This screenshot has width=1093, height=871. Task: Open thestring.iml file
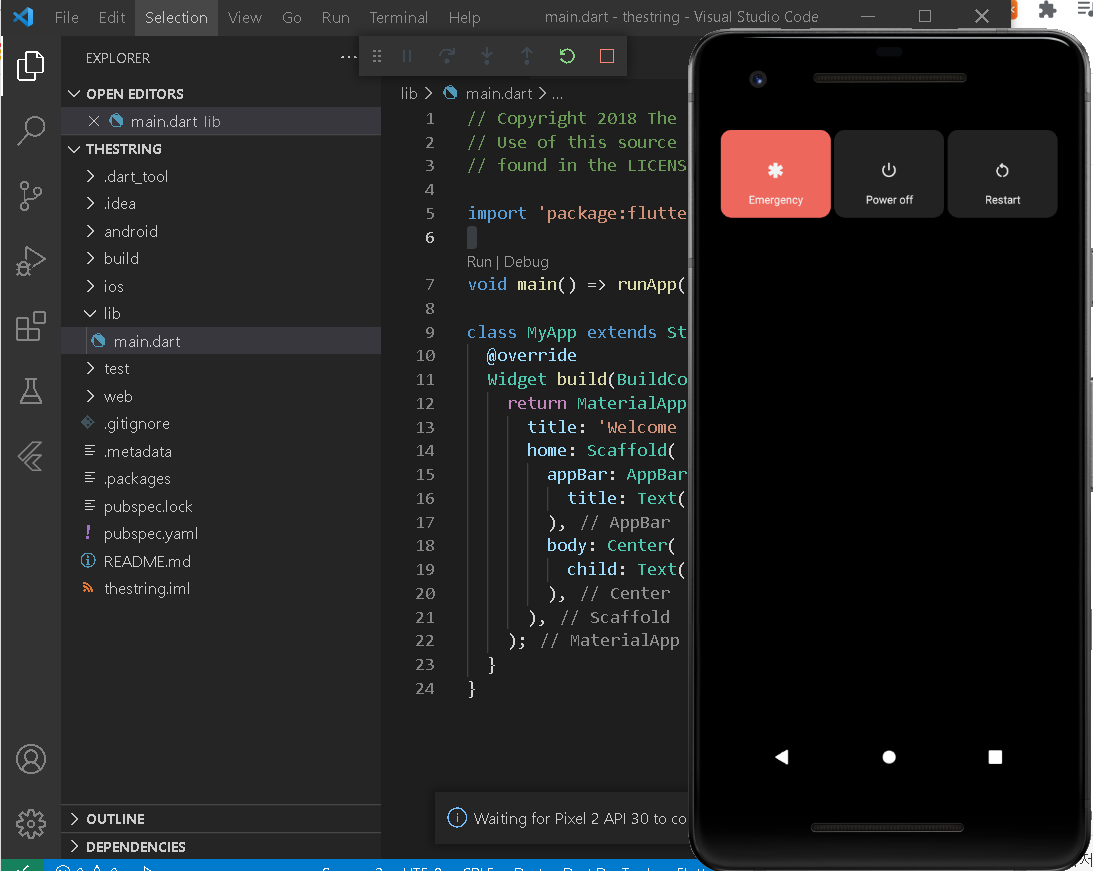(x=221, y=589)
